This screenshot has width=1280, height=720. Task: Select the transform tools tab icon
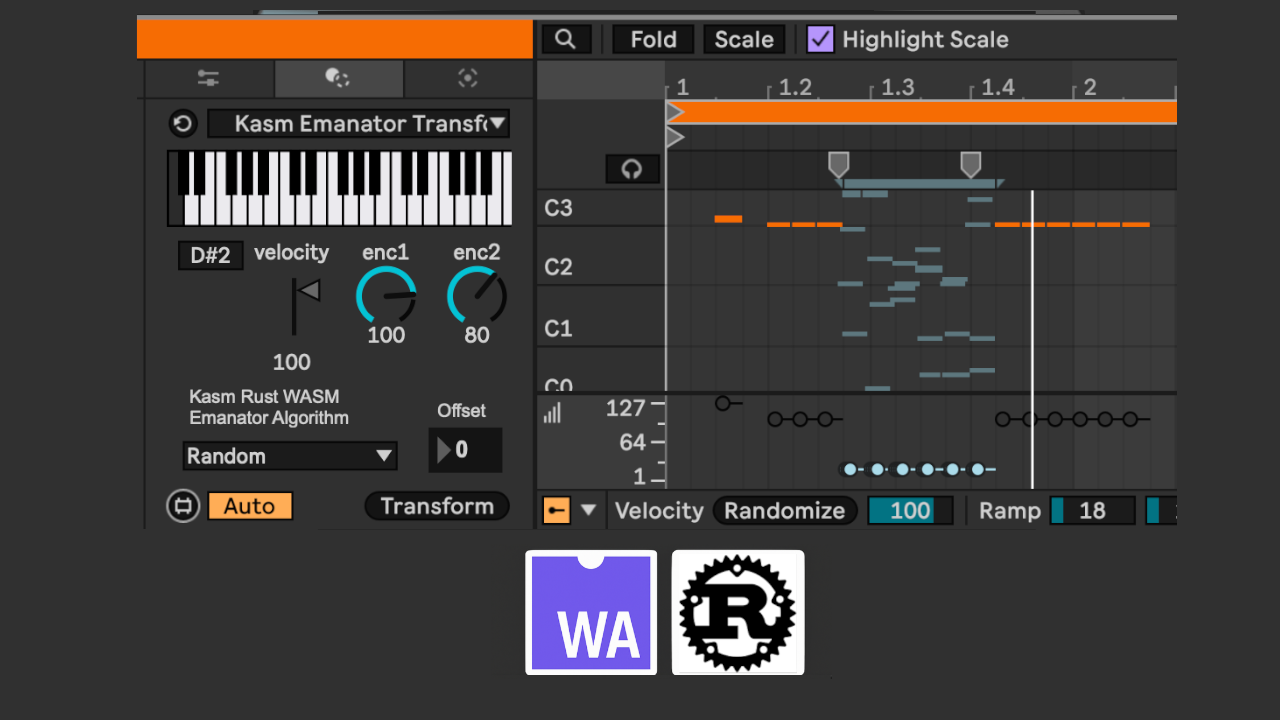pos(338,79)
